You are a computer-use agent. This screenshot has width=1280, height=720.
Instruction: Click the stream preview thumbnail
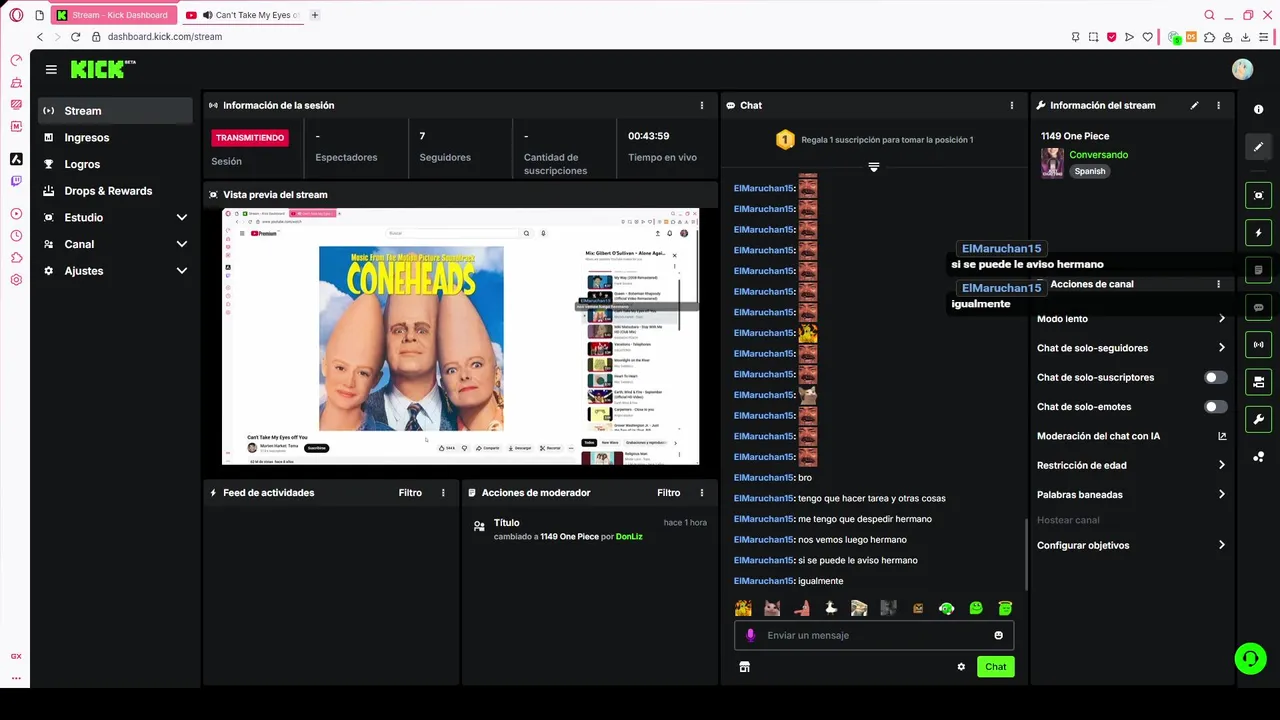point(460,336)
